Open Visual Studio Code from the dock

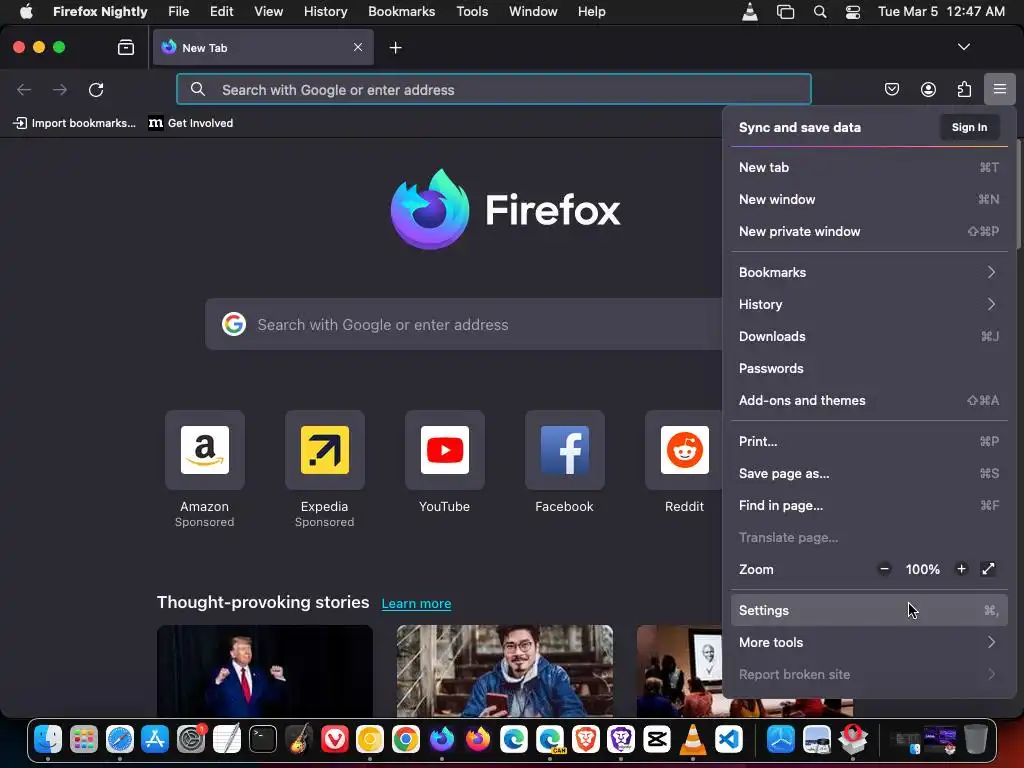click(x=729, y=739)
